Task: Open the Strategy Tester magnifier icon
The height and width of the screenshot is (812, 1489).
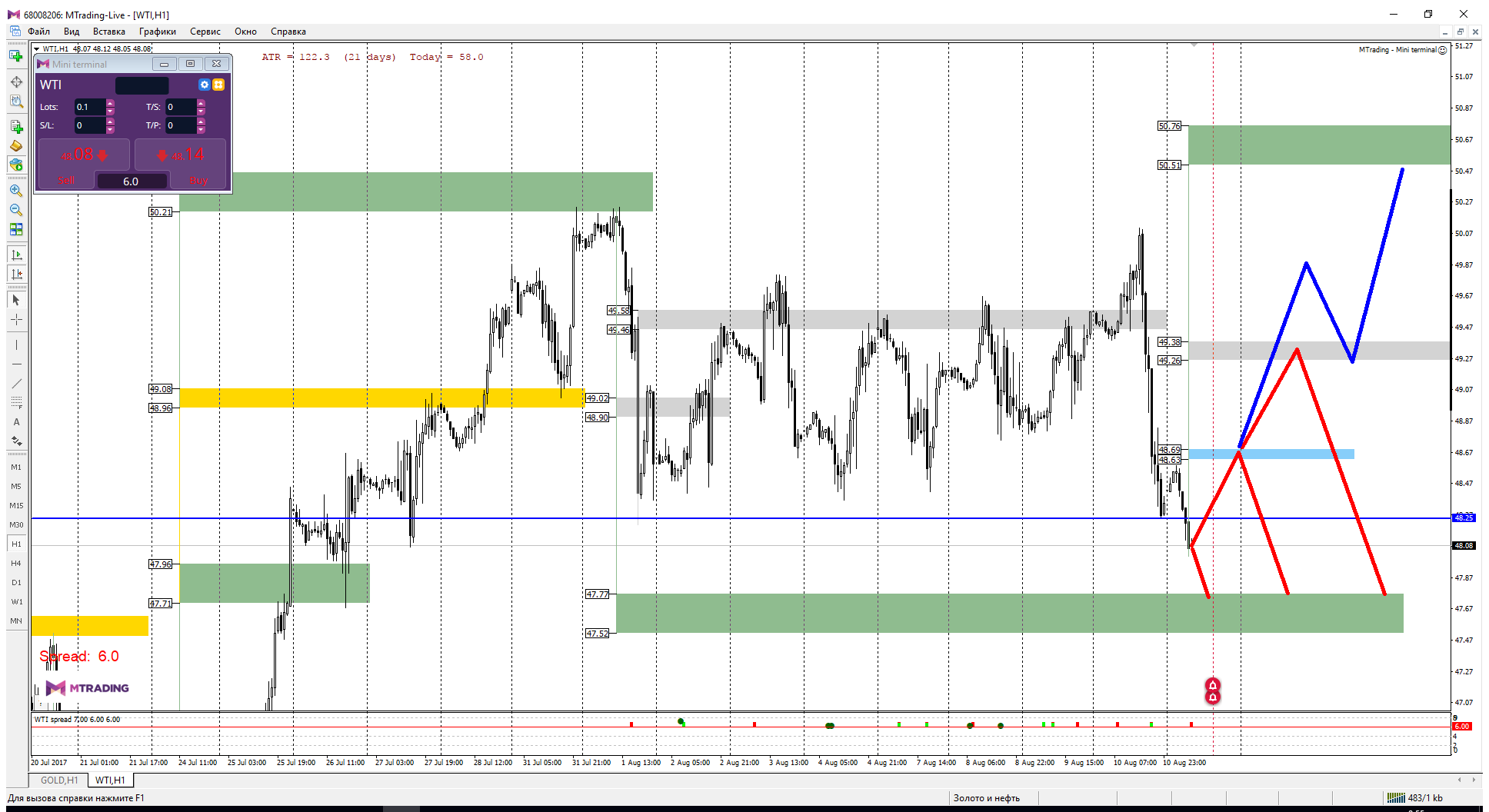Action: tap(16, 101)
